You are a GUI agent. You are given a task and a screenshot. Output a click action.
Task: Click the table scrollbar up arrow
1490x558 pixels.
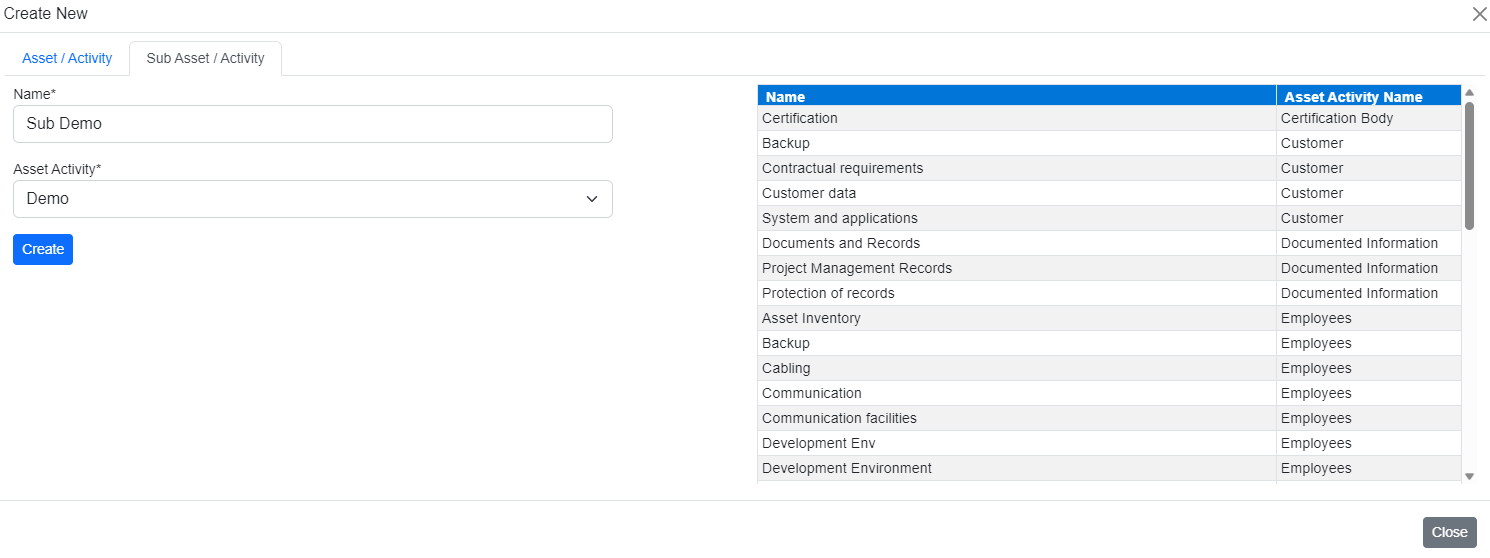click(1469, 93)
